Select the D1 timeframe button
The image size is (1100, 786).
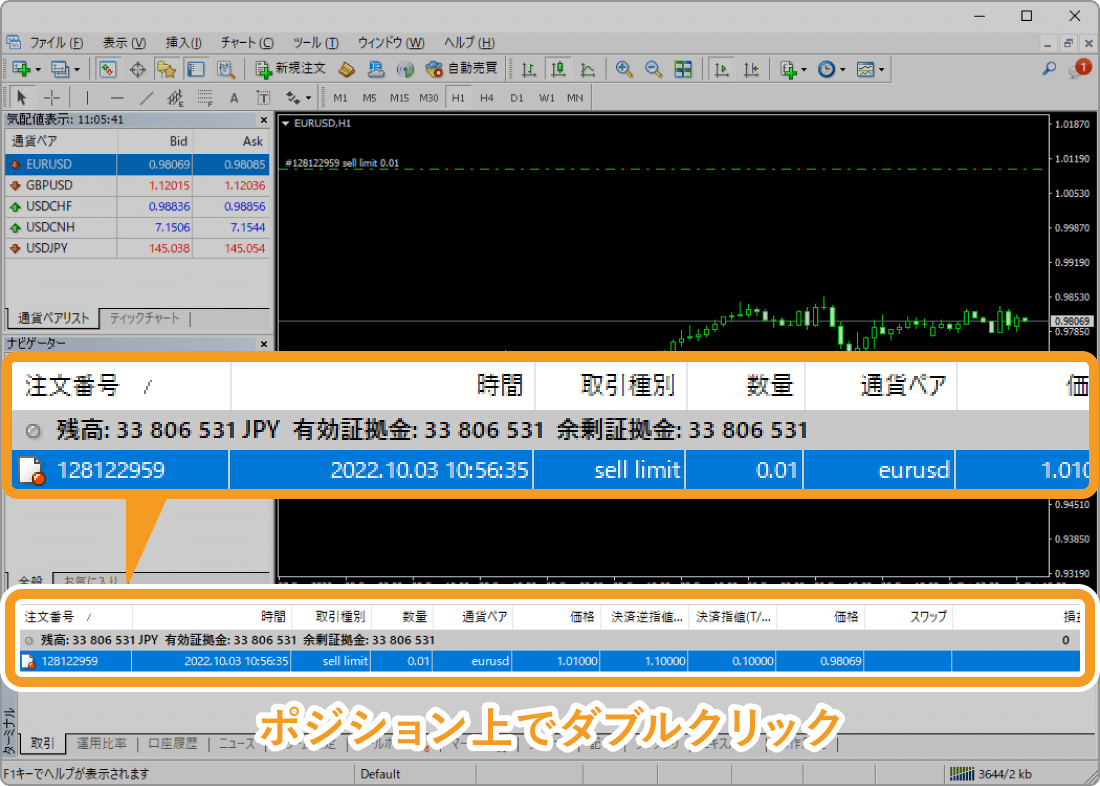pos(517,98)
